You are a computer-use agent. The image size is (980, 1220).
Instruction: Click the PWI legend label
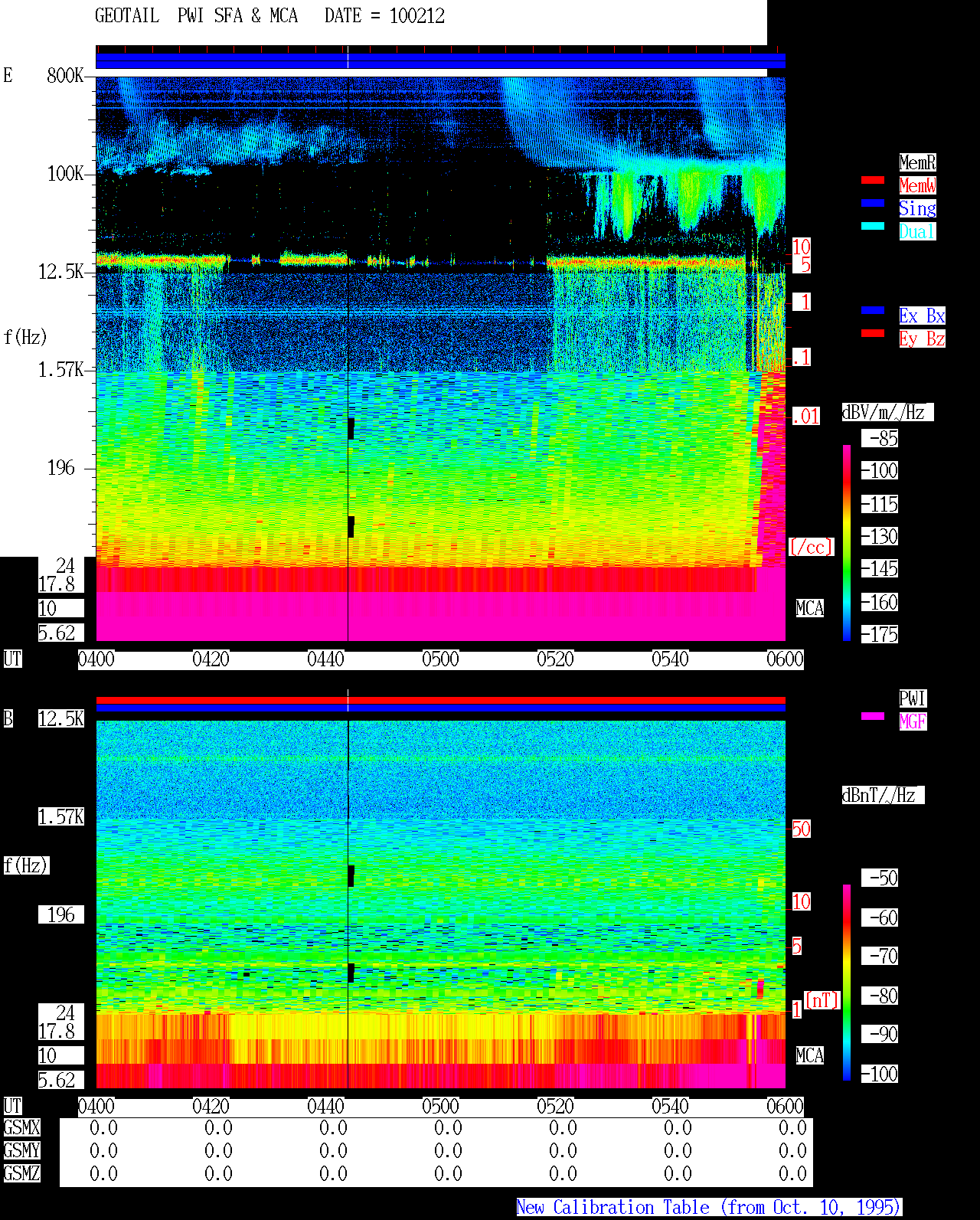coord(913,698)
